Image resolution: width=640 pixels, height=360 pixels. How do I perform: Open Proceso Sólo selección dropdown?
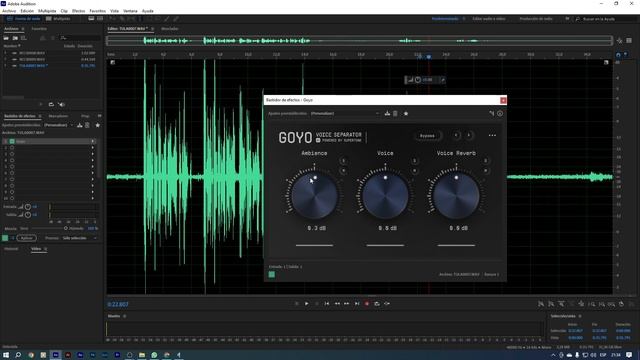coord(80,238)
